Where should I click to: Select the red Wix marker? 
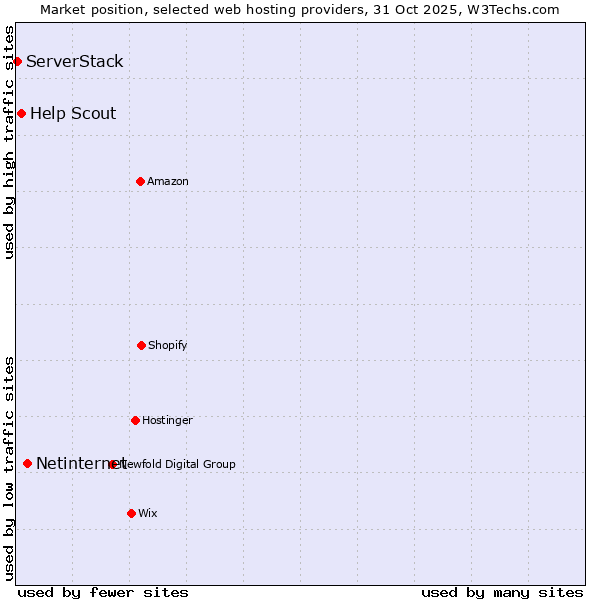coord(131,513)
